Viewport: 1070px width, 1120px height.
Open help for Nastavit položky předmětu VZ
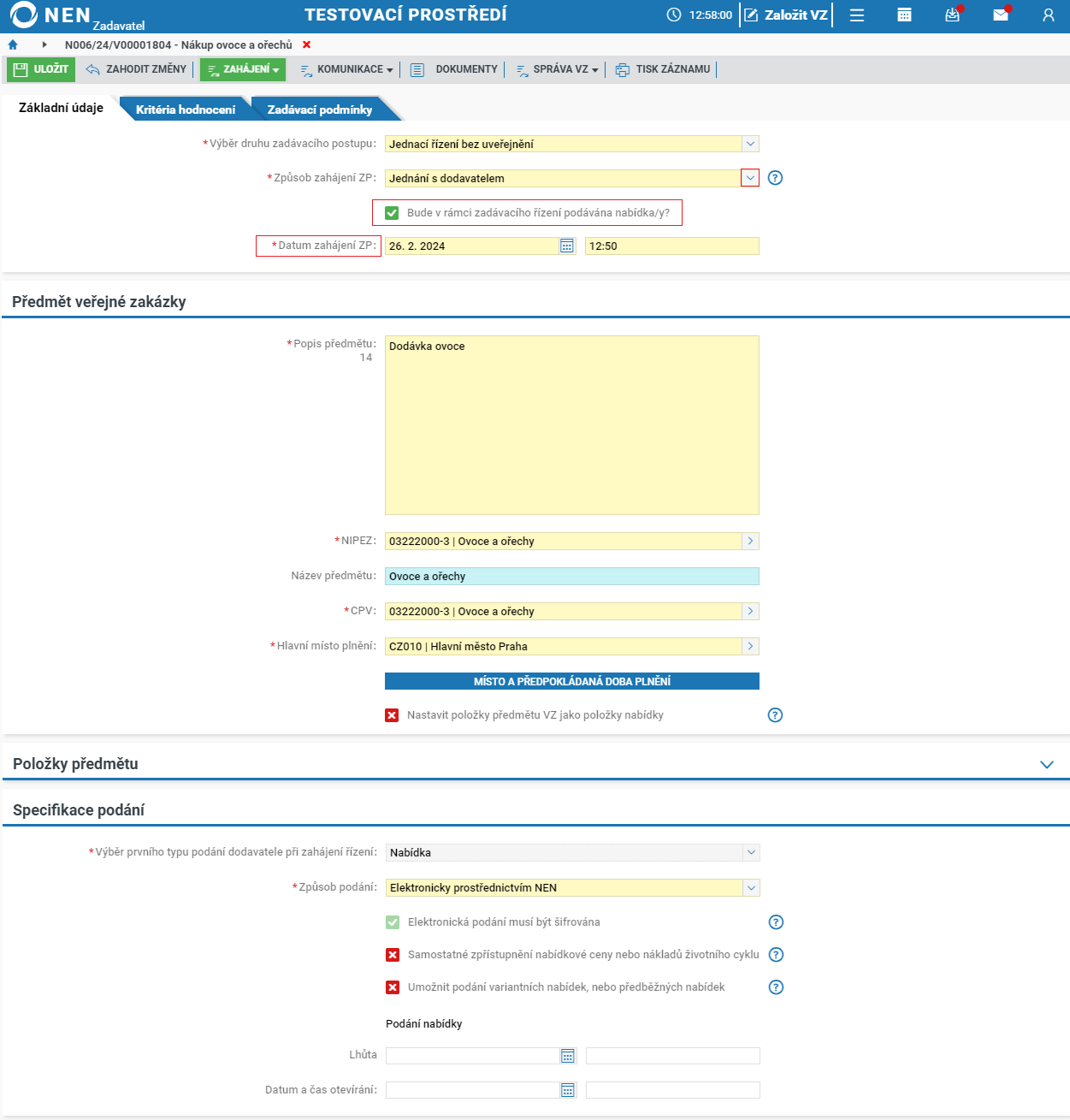click(775, 715)
